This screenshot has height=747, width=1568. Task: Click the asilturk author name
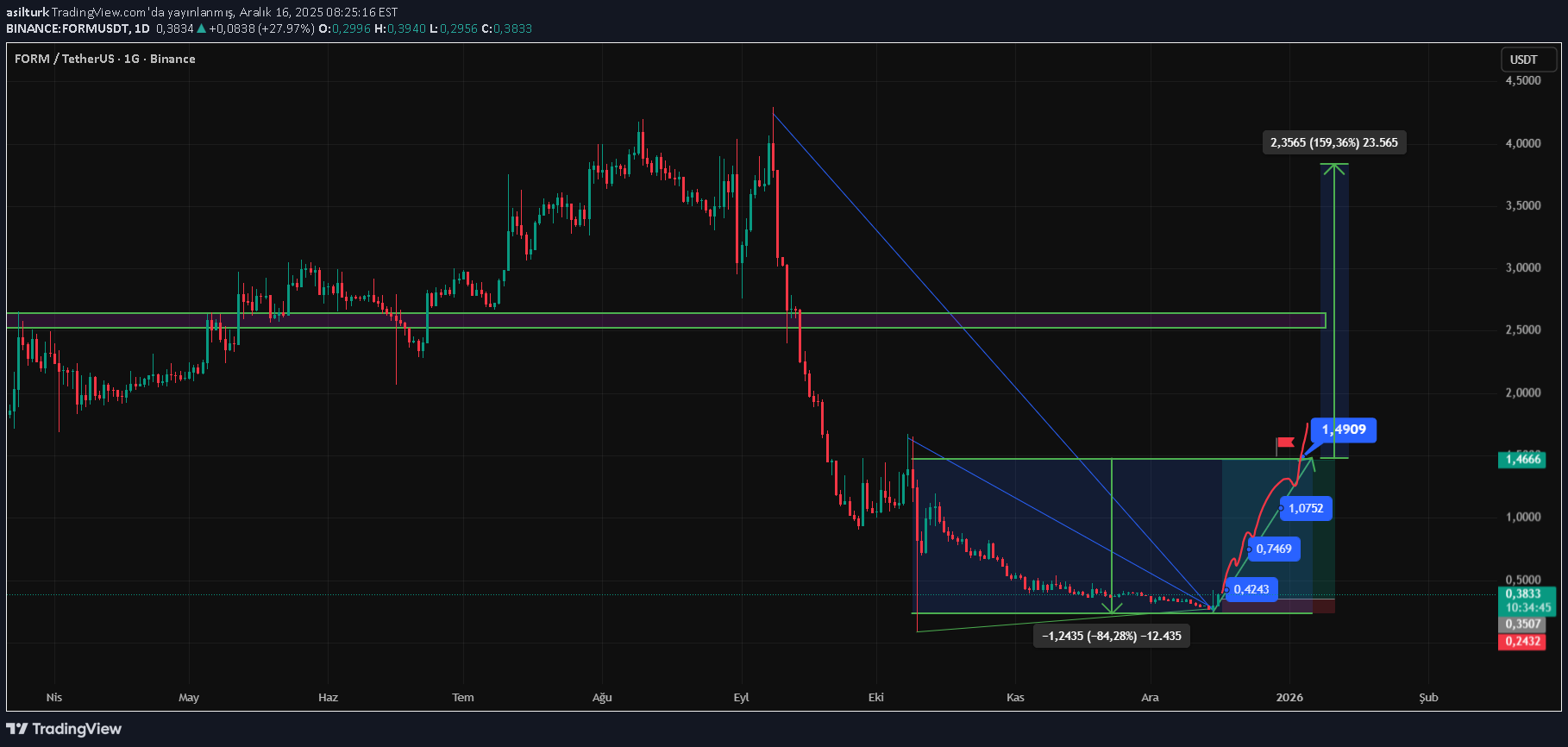pyautogui.click(x=28, y=12)
